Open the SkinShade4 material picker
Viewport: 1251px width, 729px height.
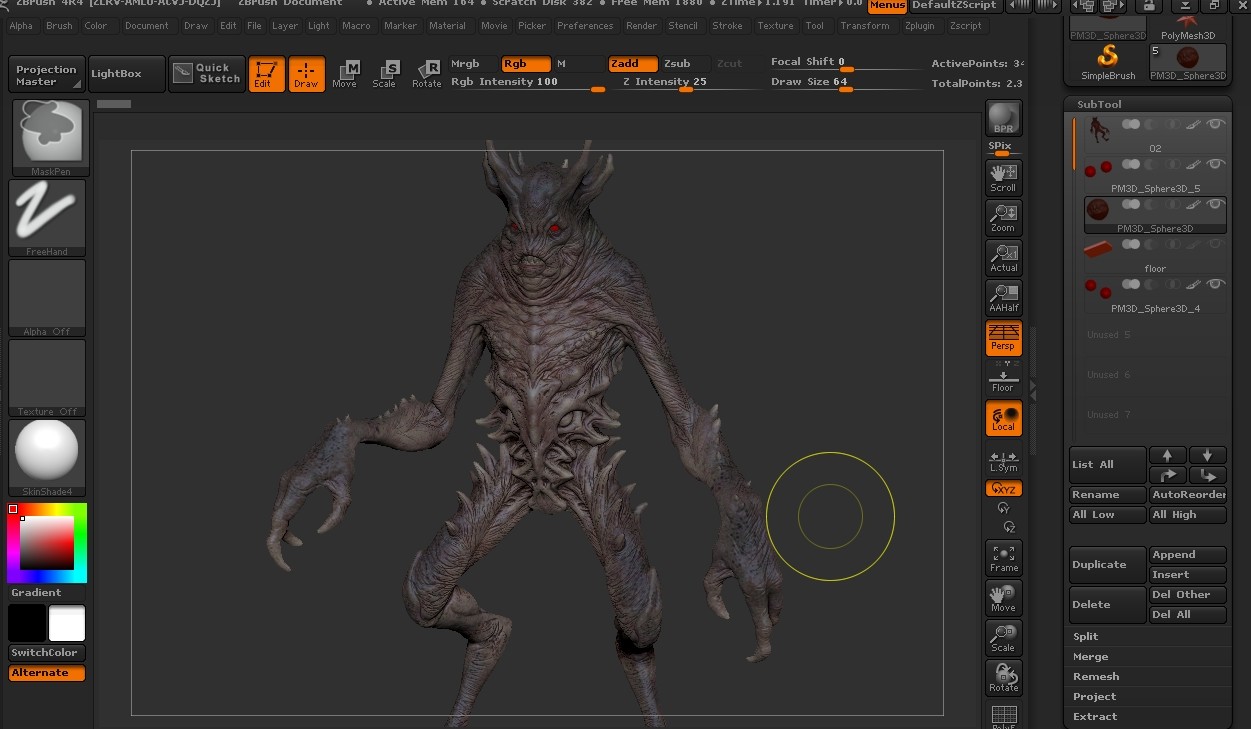point(47,458)
